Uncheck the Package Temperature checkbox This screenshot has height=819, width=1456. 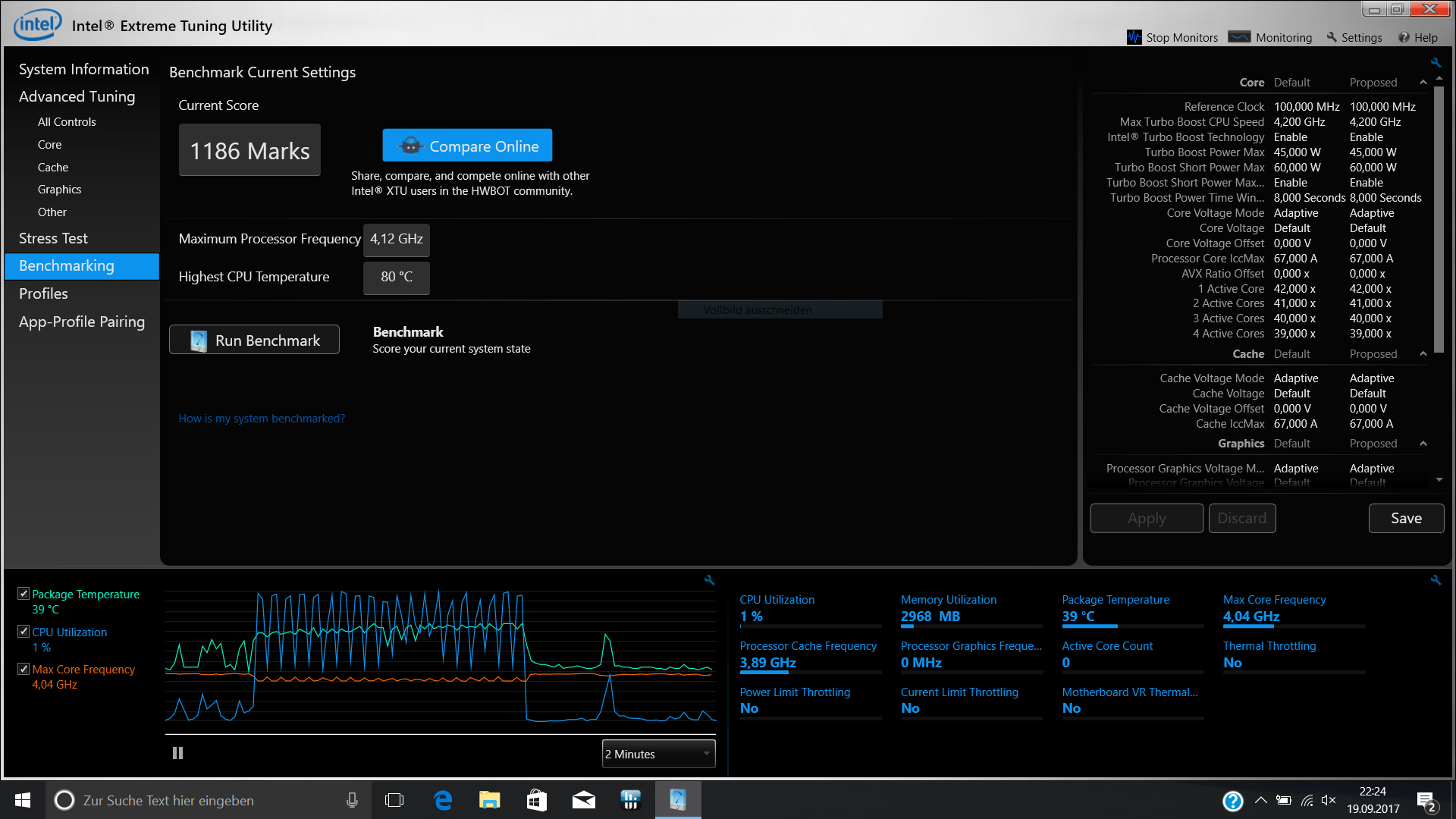[24, 594]
